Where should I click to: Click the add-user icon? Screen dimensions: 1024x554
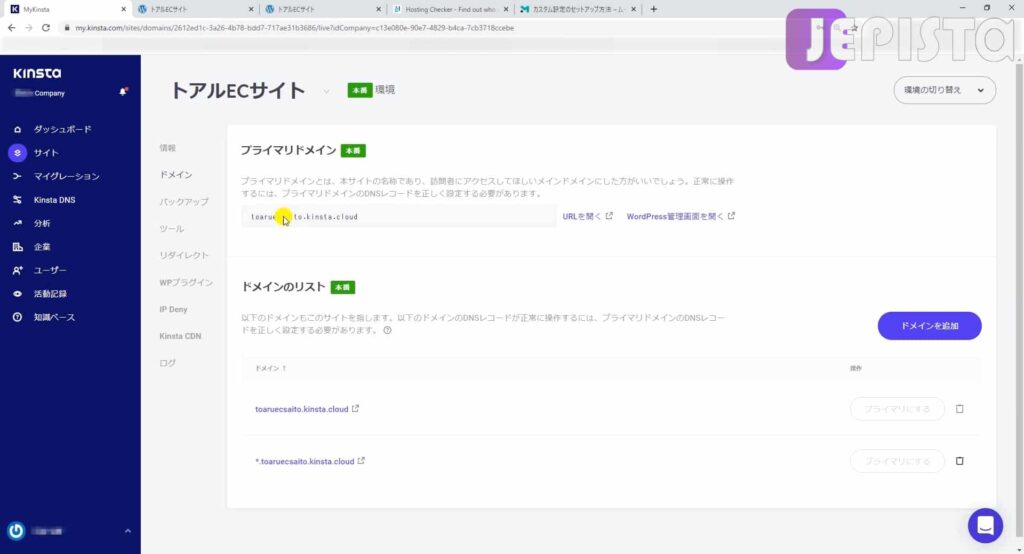pos(18,270)
